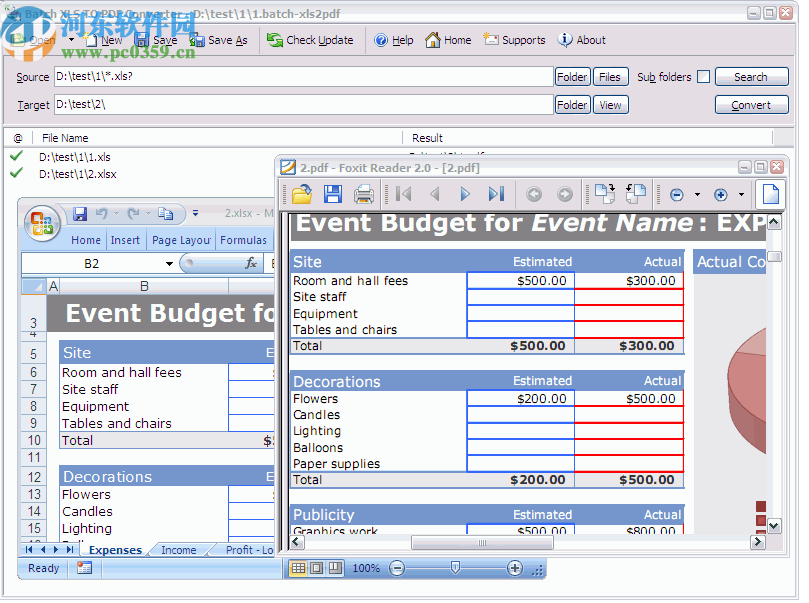
Task: Open a document using Foxit Reader's Open icon
Action: click(x=301, y=194)
